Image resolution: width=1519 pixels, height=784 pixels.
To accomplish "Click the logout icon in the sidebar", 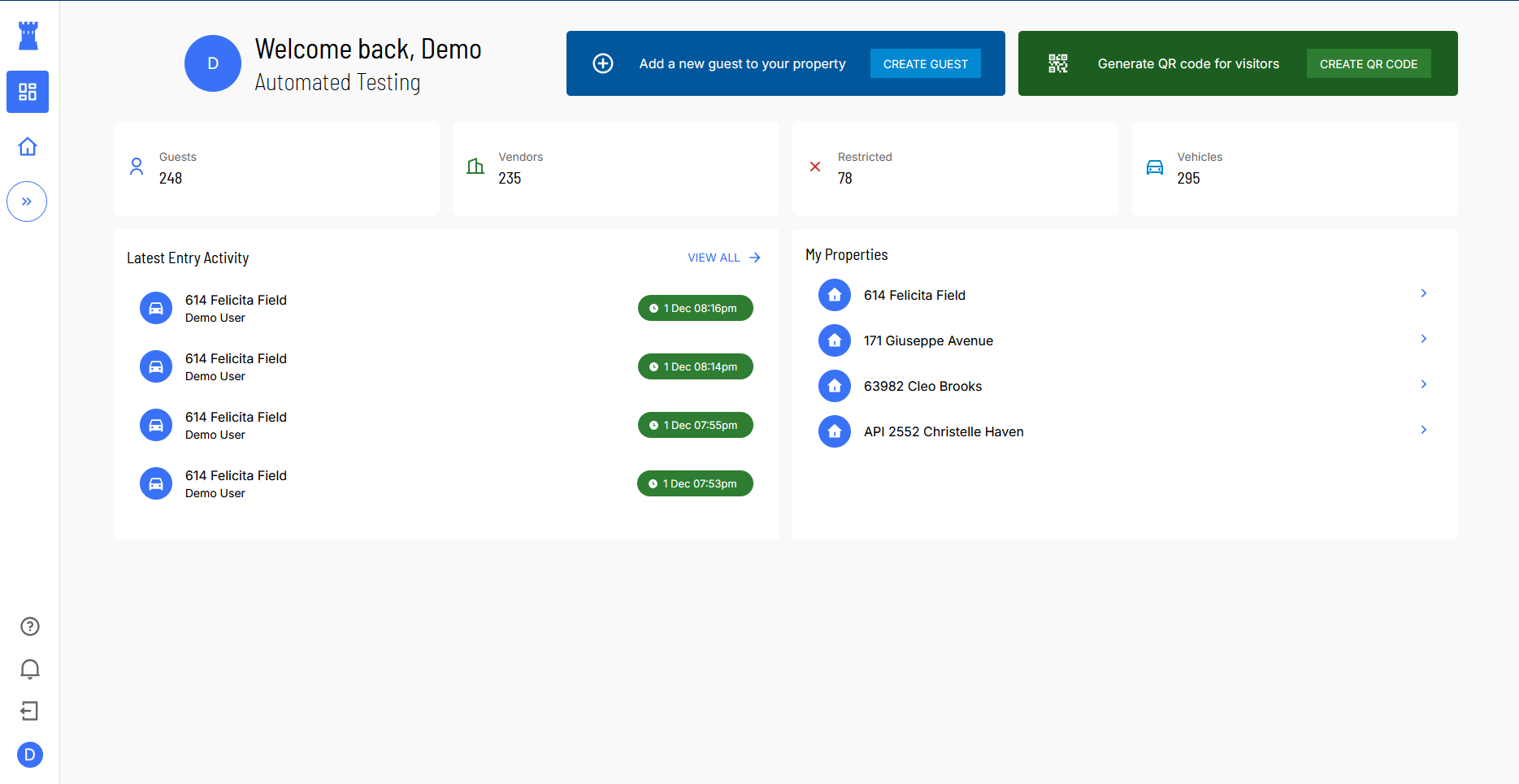I will [x=30, y=712].
